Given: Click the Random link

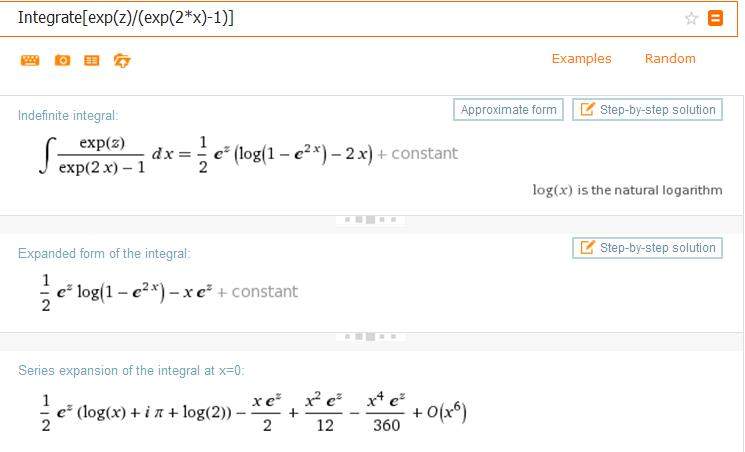Looking at the screenshot, I should point(670,59).
